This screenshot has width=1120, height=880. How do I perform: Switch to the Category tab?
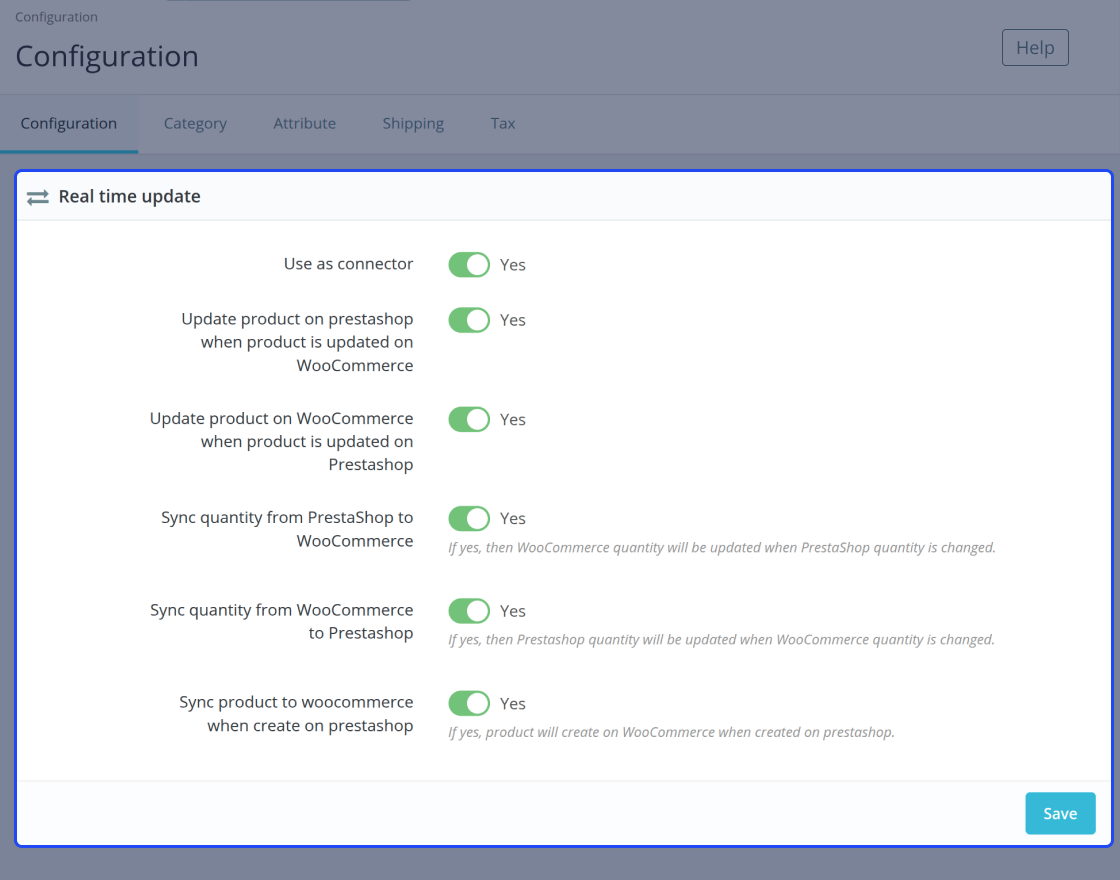[195, 124]
